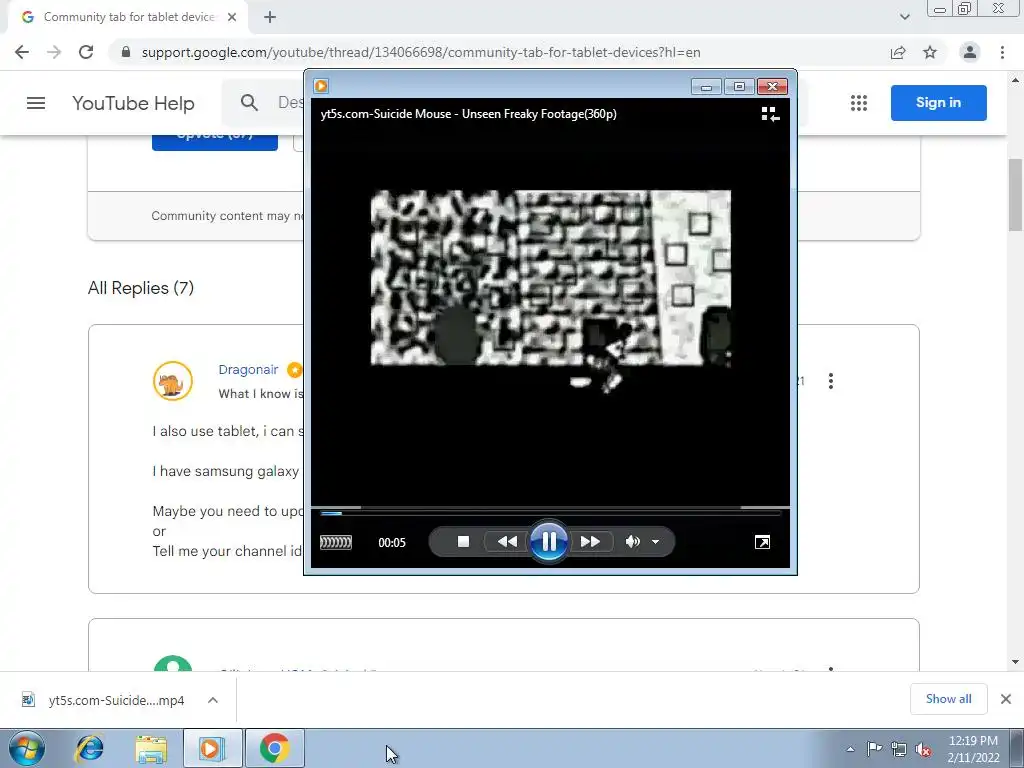Close the Community tab browser tab
Image resolution: width=1024 pixels, height=768 pixels.
[232, 17]
